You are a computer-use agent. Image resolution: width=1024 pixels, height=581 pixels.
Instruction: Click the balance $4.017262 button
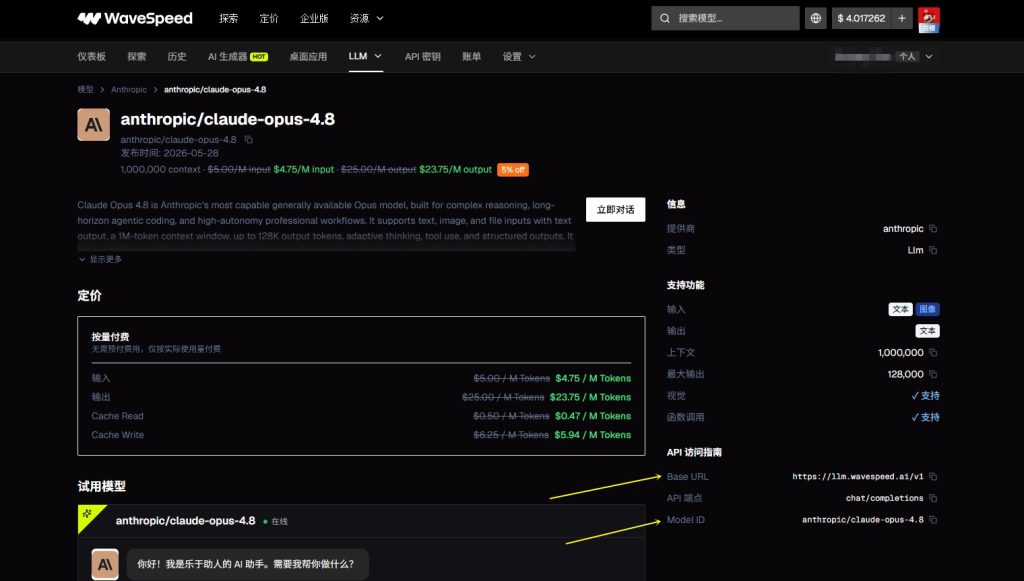pos(861,18)
